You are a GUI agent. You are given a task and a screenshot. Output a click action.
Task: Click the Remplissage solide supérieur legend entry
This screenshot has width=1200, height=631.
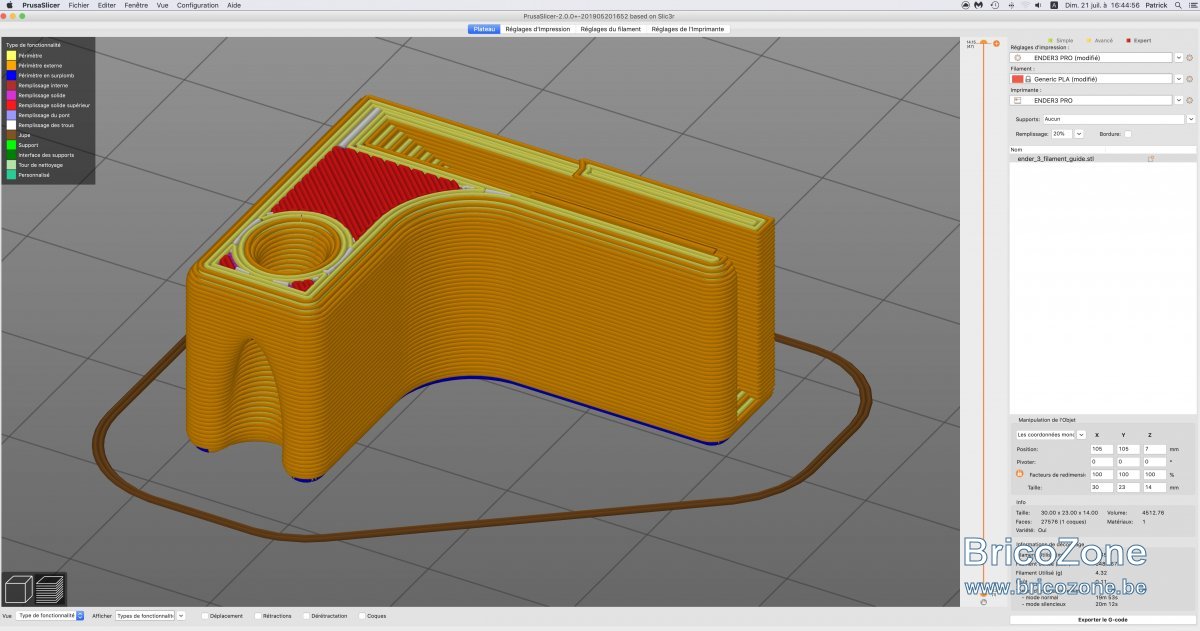coord(48,105)
